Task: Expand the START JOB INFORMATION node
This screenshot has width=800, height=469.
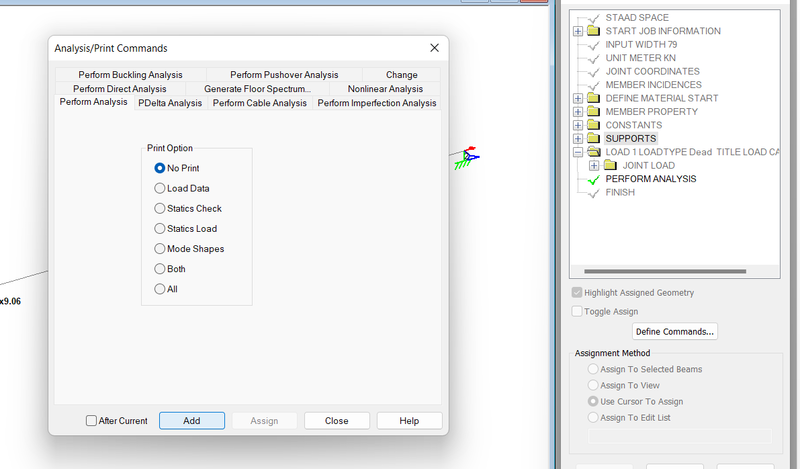Action: 578,31
